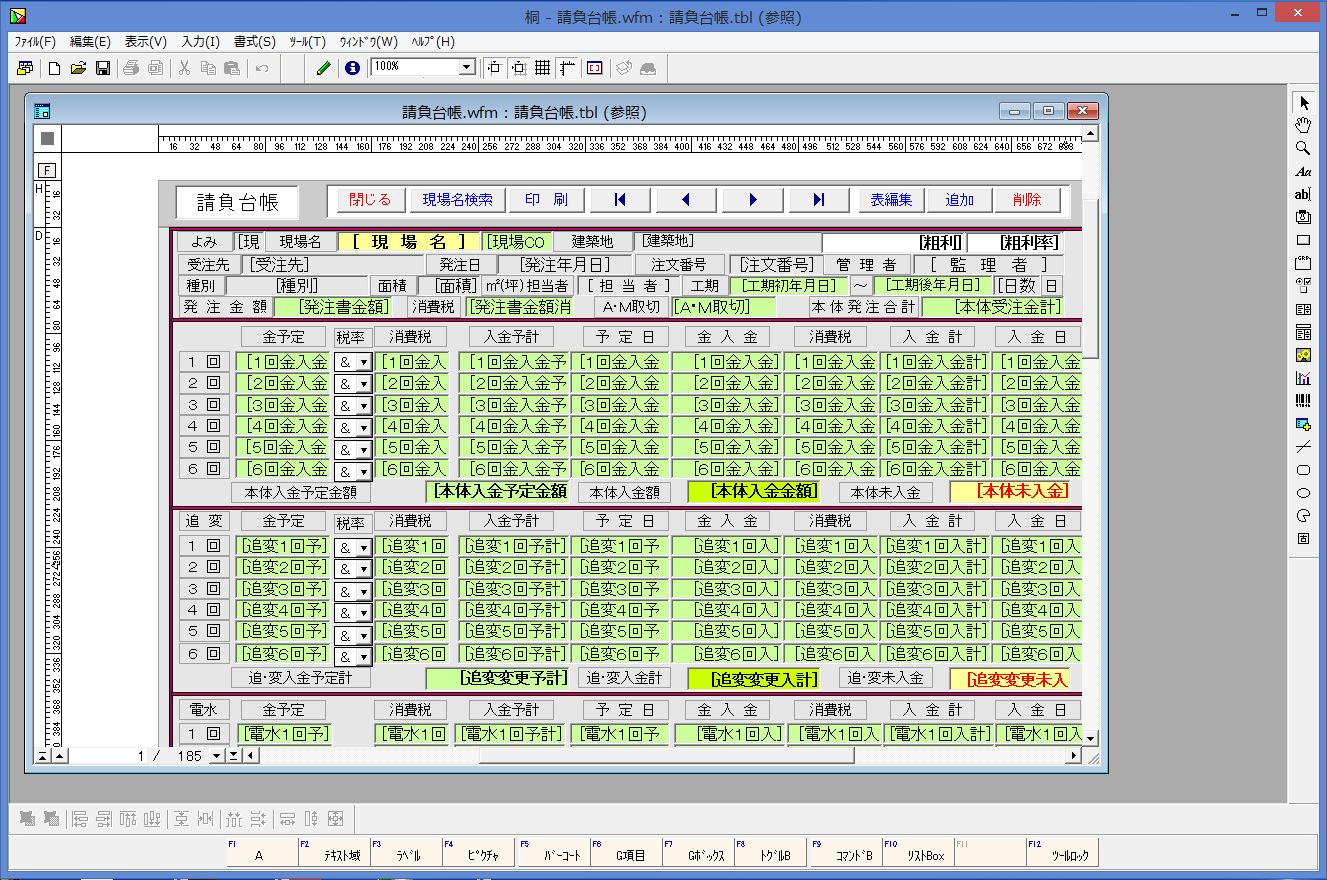Click the 表編集 button
Screen dimensions: 1327x880
890,200
